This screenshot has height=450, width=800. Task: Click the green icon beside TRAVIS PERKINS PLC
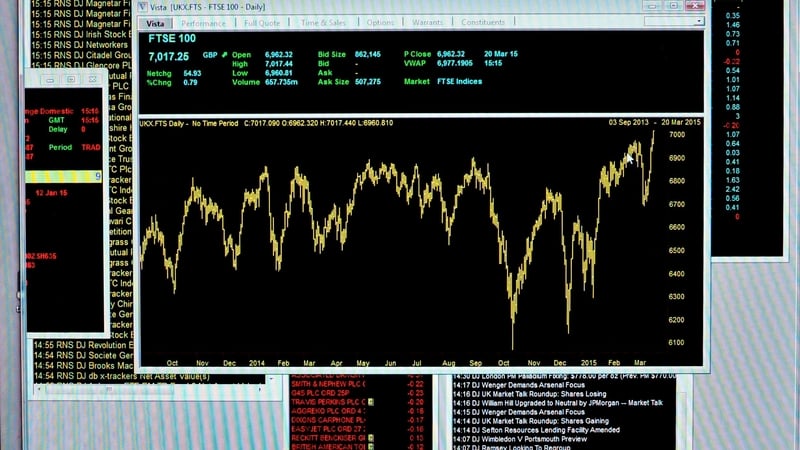371,402
